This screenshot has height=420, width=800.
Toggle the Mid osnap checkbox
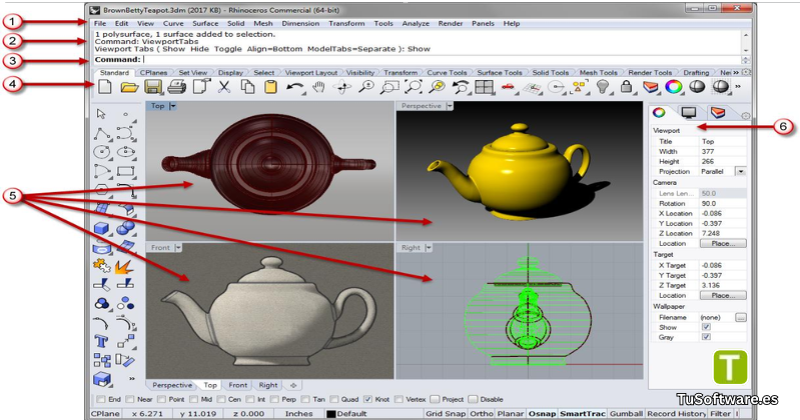[x=193, y=399]
